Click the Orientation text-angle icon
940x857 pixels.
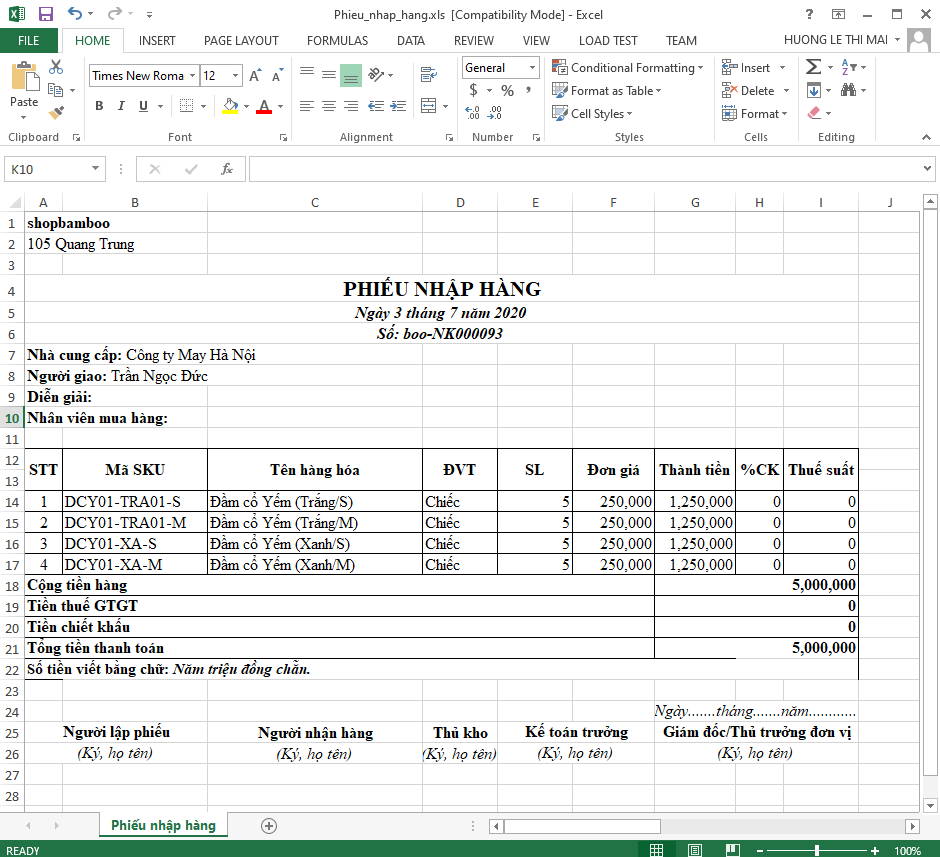(x=376, y=74)
